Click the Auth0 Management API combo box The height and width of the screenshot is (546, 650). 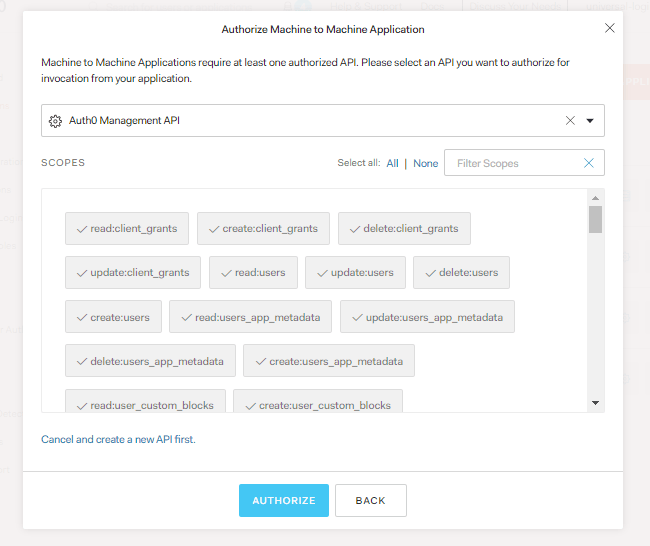323,120
